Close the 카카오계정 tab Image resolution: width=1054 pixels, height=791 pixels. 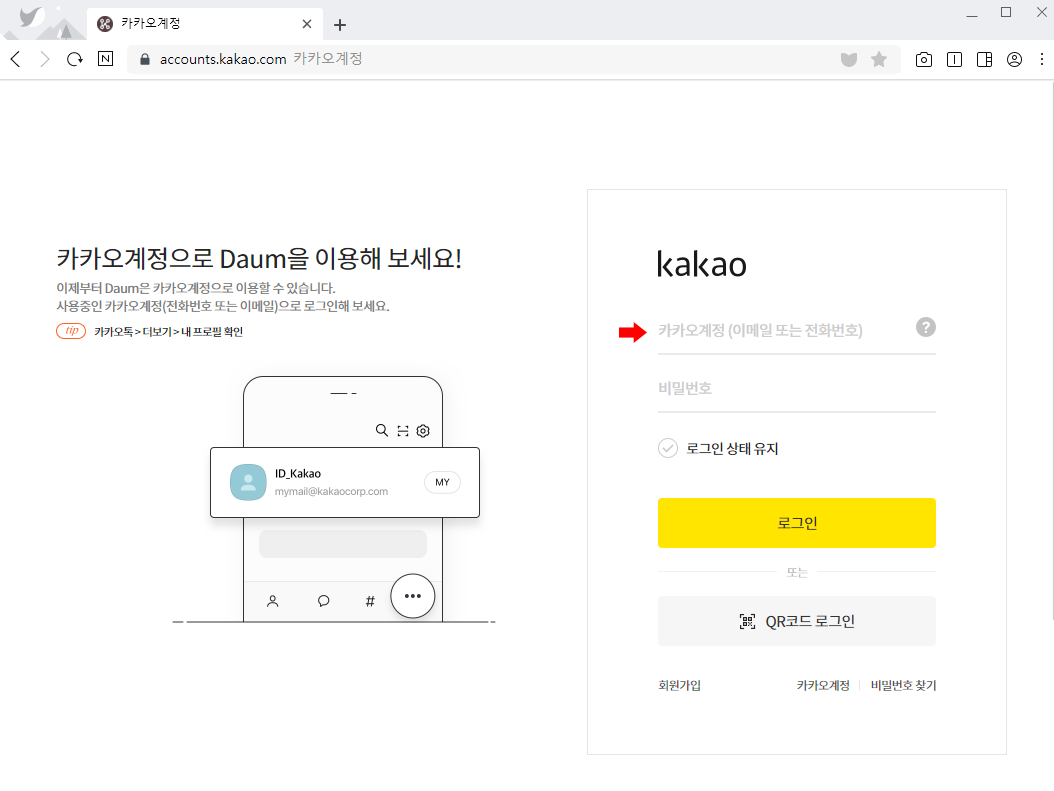point(307,24)
